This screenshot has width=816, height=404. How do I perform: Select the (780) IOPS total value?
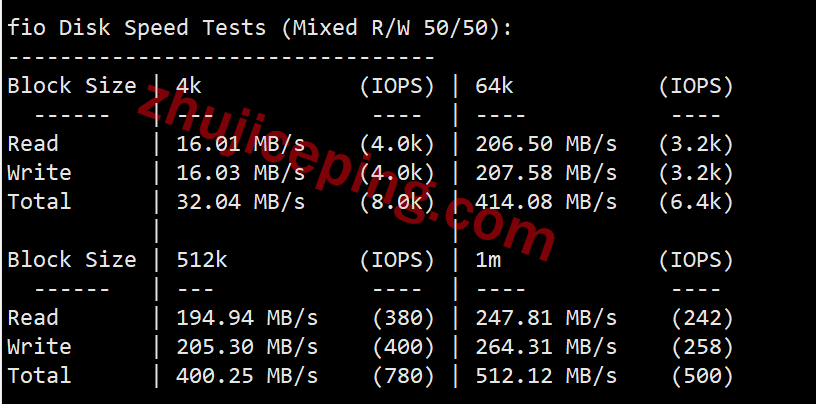point(403,376)
